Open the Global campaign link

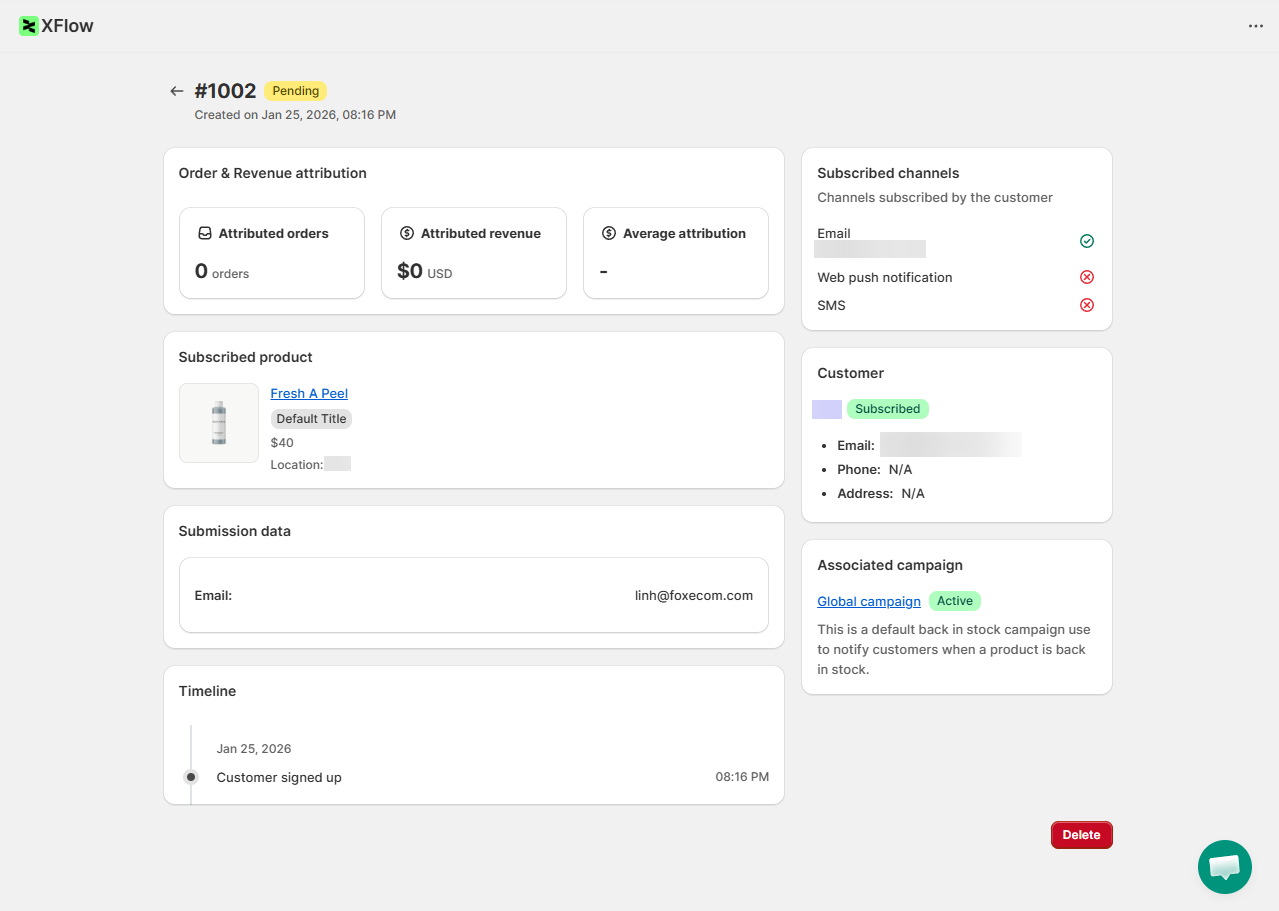pos(869,601)
